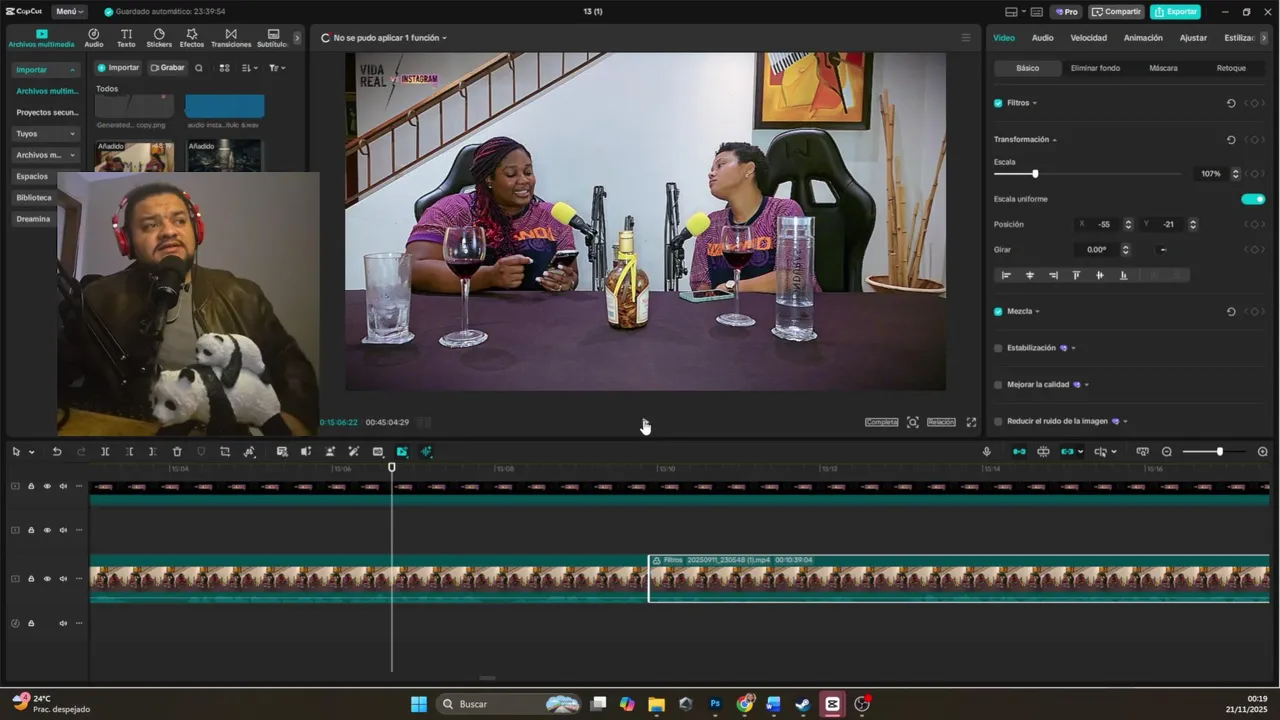The image size is (1280, 720).
Task: Click the record voiceover microphone icon
Action: point(986,452)
